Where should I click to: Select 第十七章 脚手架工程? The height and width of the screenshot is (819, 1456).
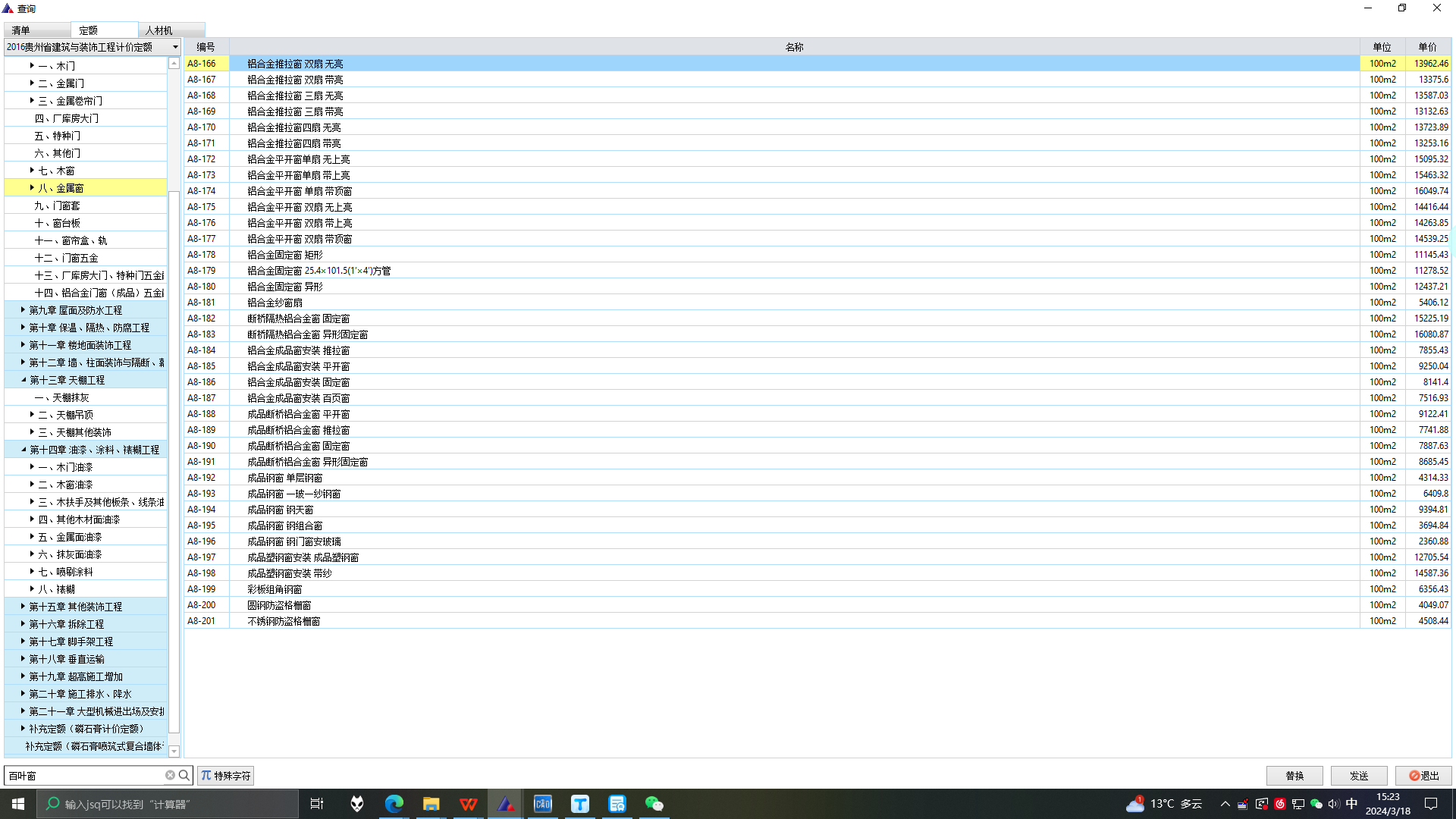pos(86,642)
